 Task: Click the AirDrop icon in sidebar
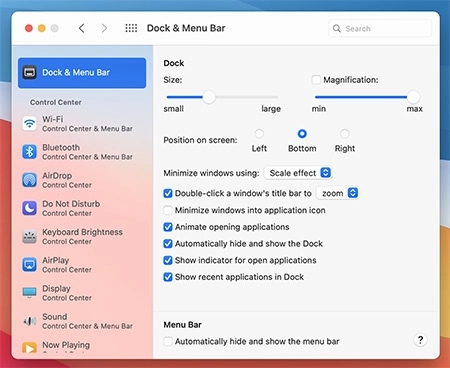[29, 180]
